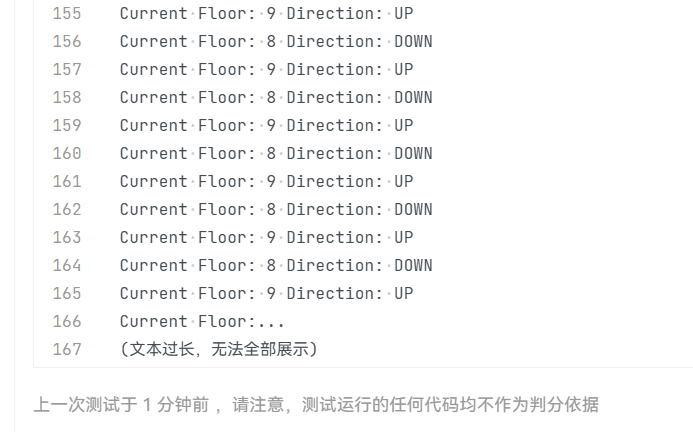
Task: Click line number 155 in the gutter
Action: pos(66,14)
